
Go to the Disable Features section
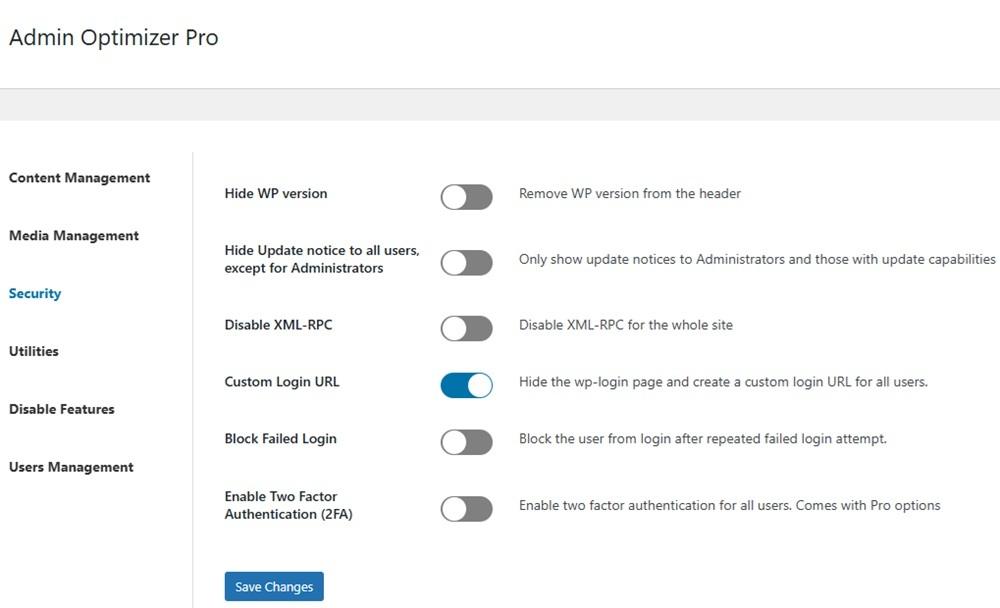(61, 409)
